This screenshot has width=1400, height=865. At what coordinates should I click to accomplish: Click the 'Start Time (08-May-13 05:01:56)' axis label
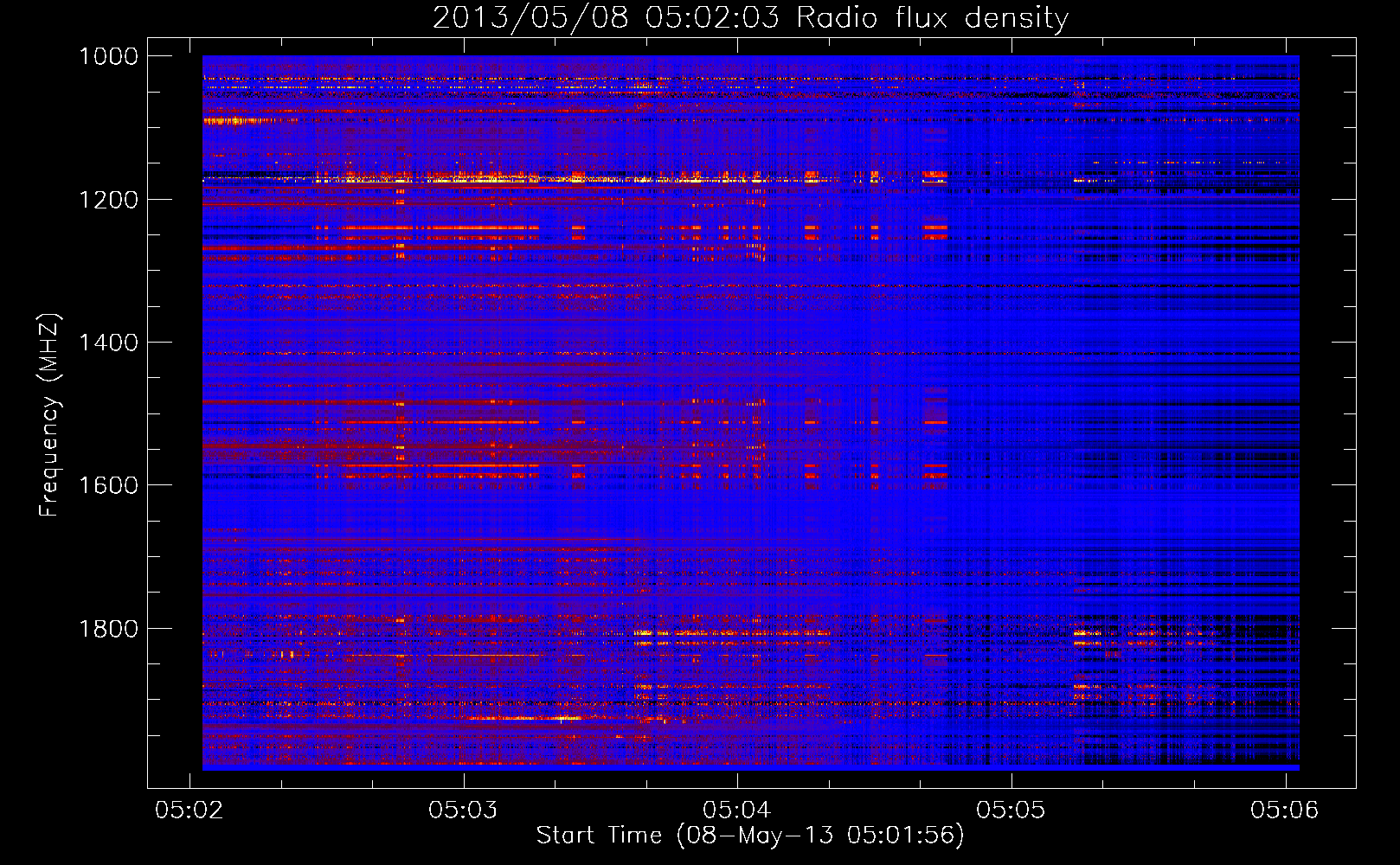coord(749,836)
